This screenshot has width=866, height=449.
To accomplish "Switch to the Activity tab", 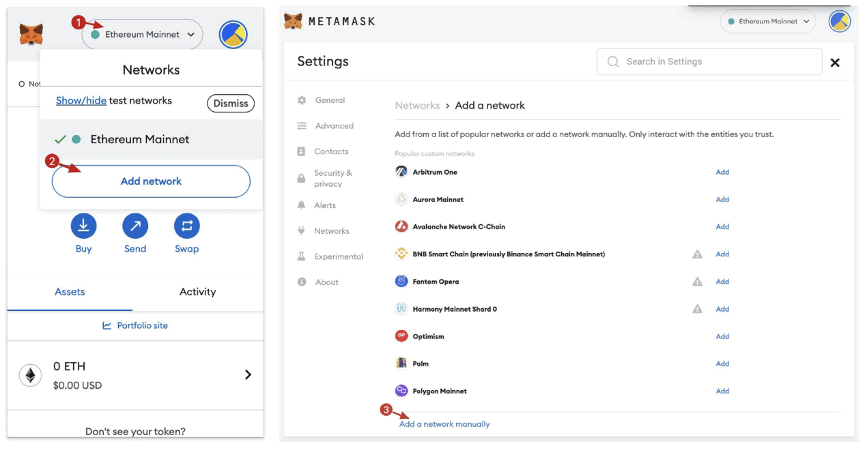I will point(198,292).
